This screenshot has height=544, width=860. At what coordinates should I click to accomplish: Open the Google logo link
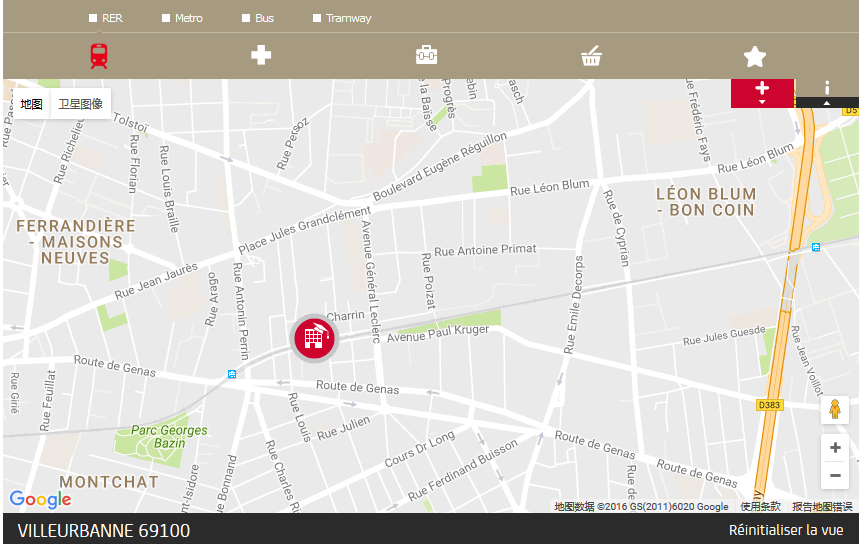click(41, 499)
